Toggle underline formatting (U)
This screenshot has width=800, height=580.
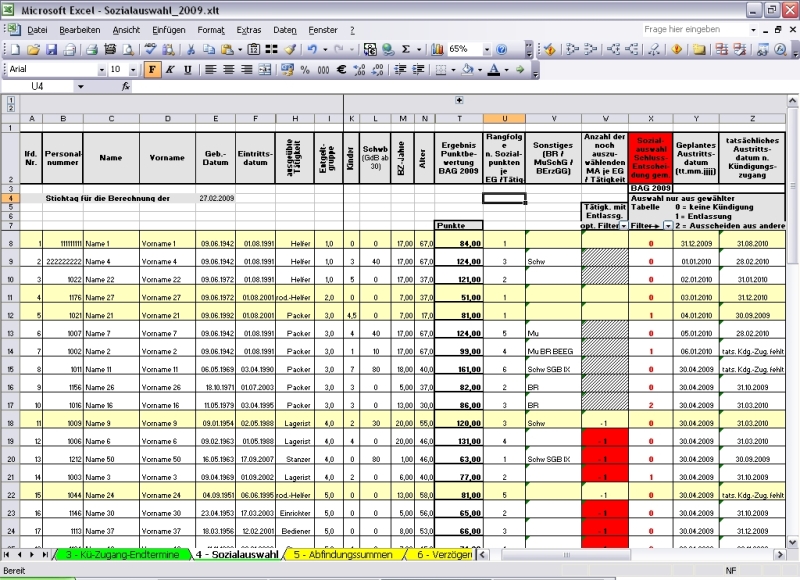[x=188, y=70]
